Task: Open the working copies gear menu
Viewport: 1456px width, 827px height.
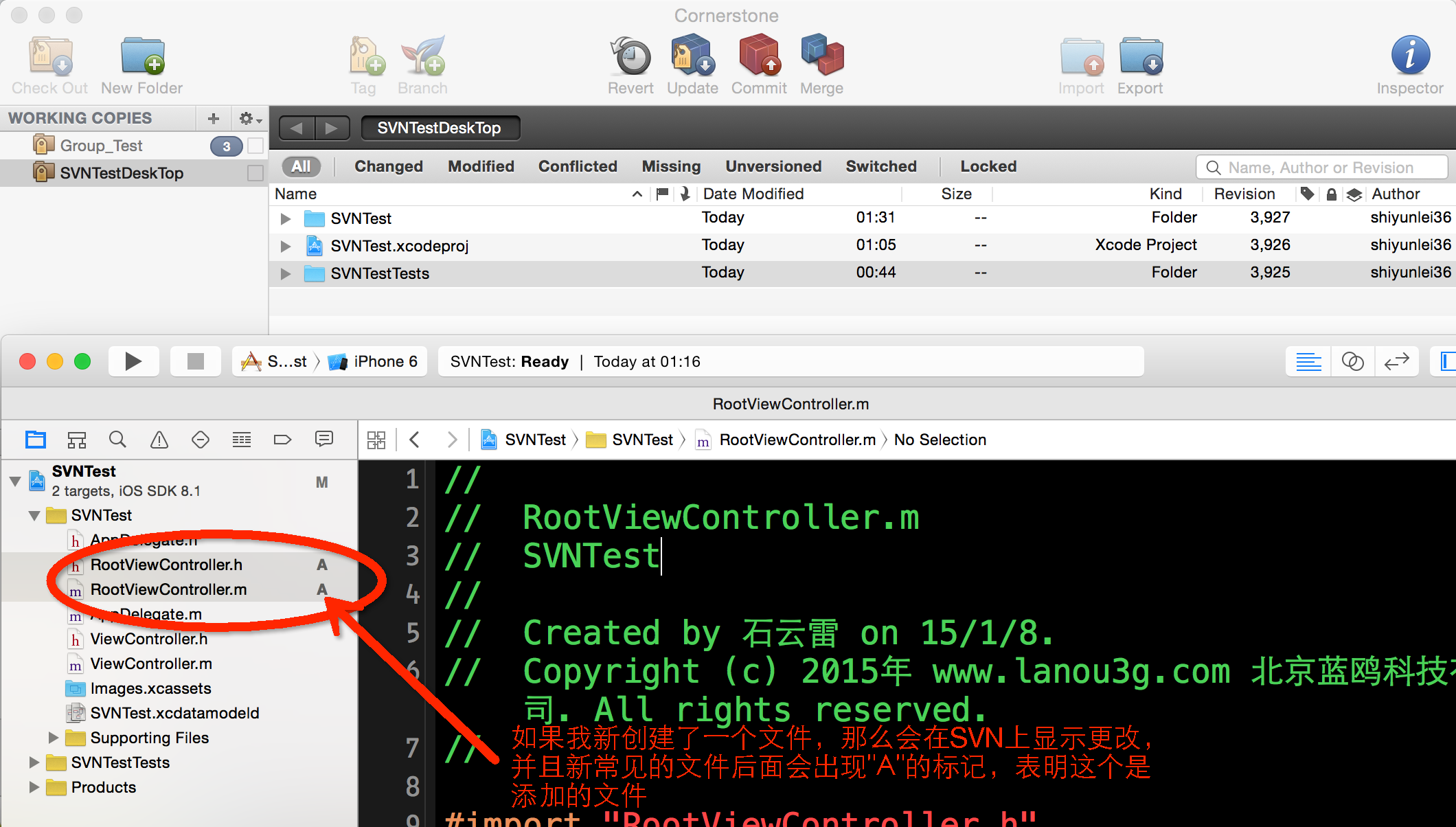Action: pyautogui.click(x=249, y=118)
